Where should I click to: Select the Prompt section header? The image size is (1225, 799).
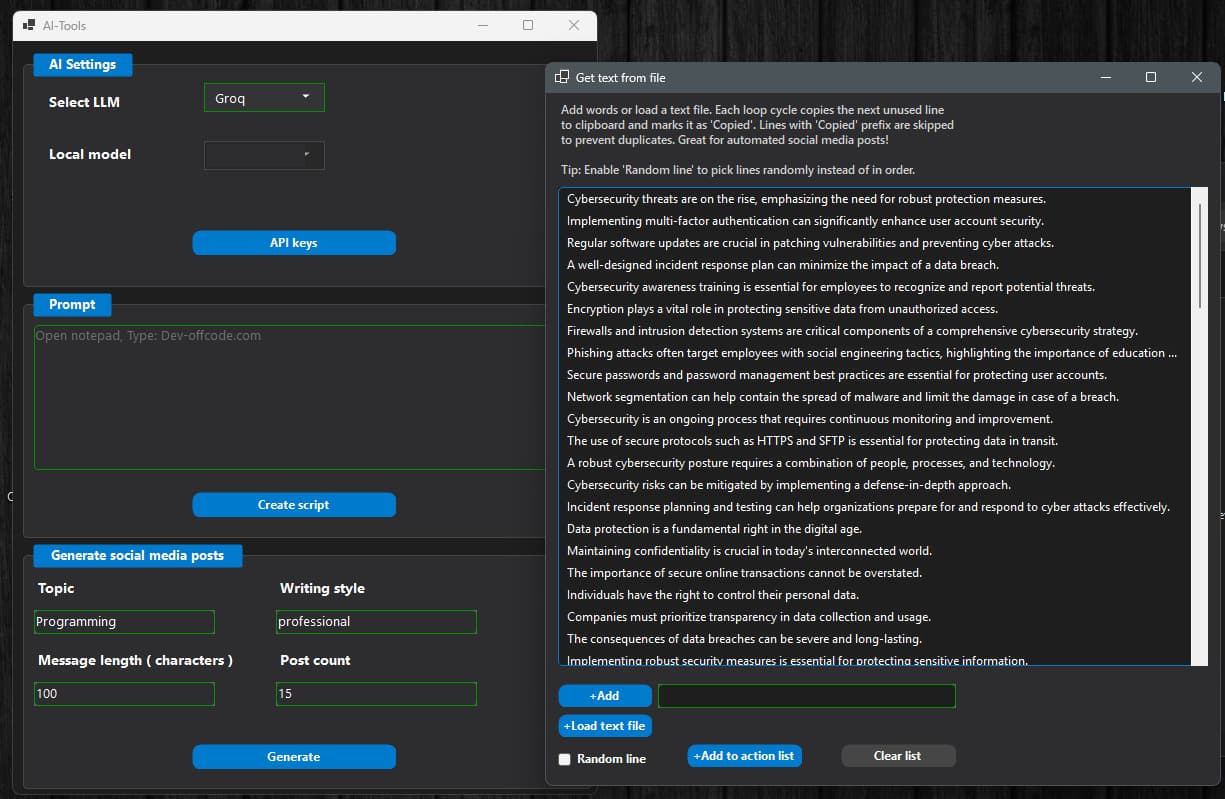tap(71, 304)
